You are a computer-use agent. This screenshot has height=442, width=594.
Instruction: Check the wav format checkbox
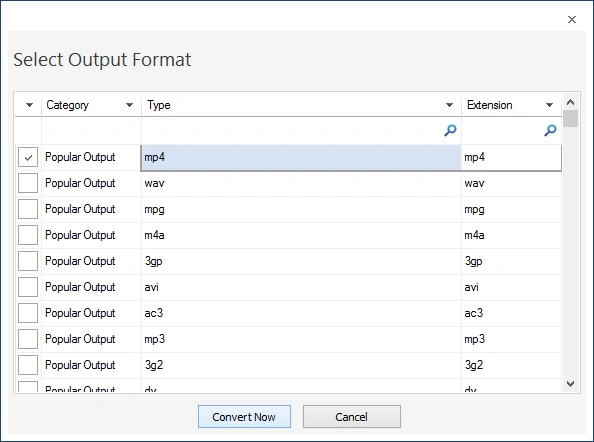pyautogui.click(x=28, y=183)
